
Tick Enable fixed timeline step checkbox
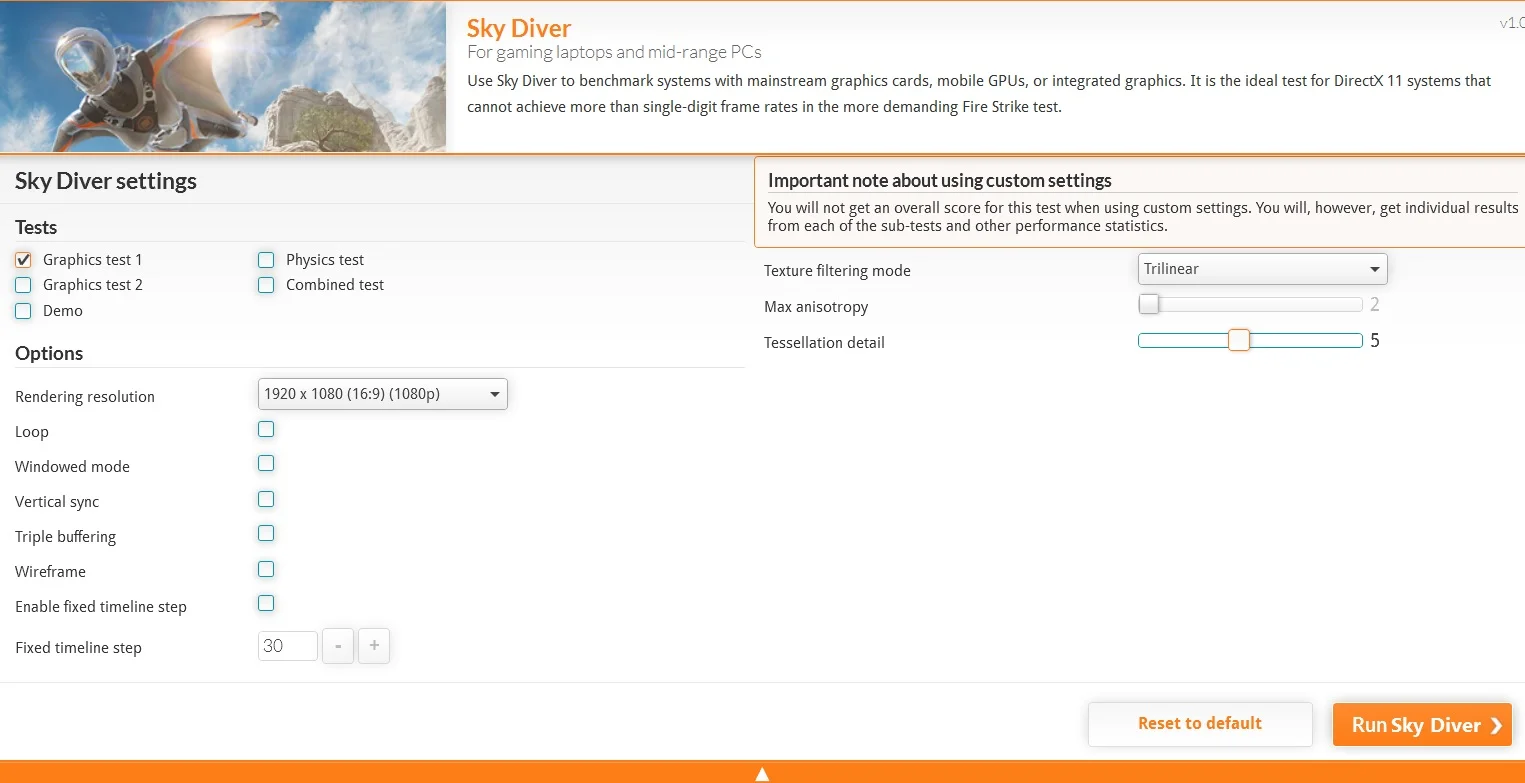pyautogui.click(x=266, y=603)
